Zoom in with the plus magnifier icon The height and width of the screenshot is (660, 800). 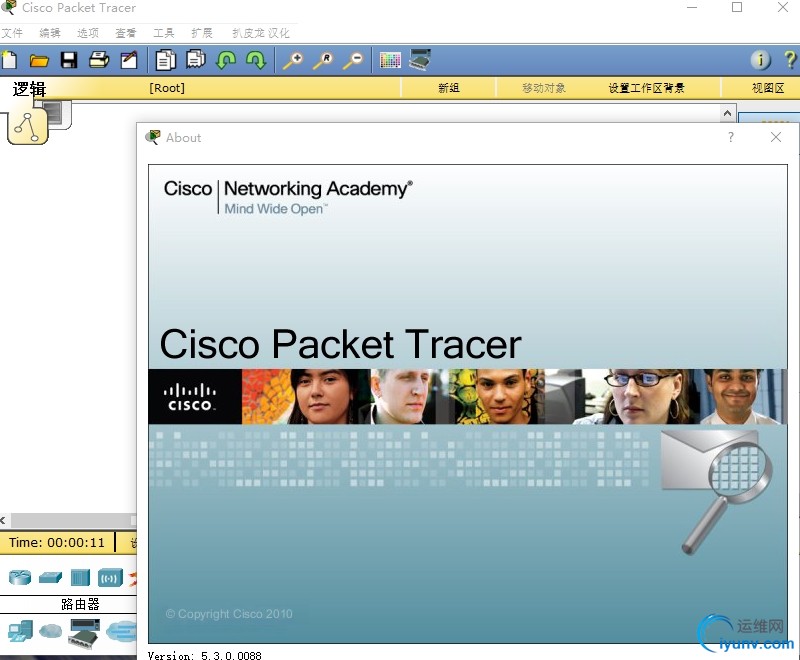coord(293,60)
